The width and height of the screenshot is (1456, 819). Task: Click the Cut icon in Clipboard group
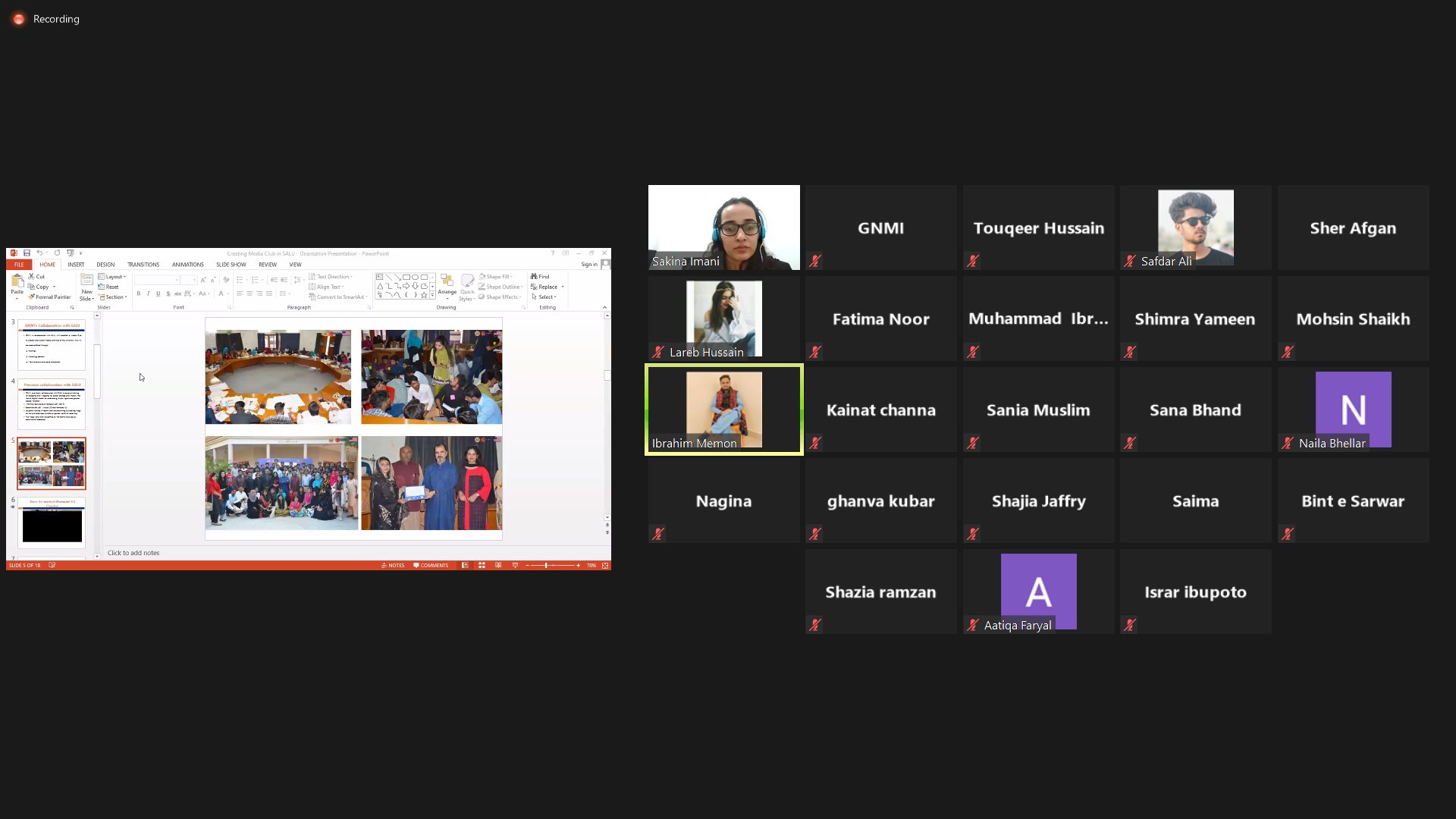pyautogui.click(x=32, y=277)
